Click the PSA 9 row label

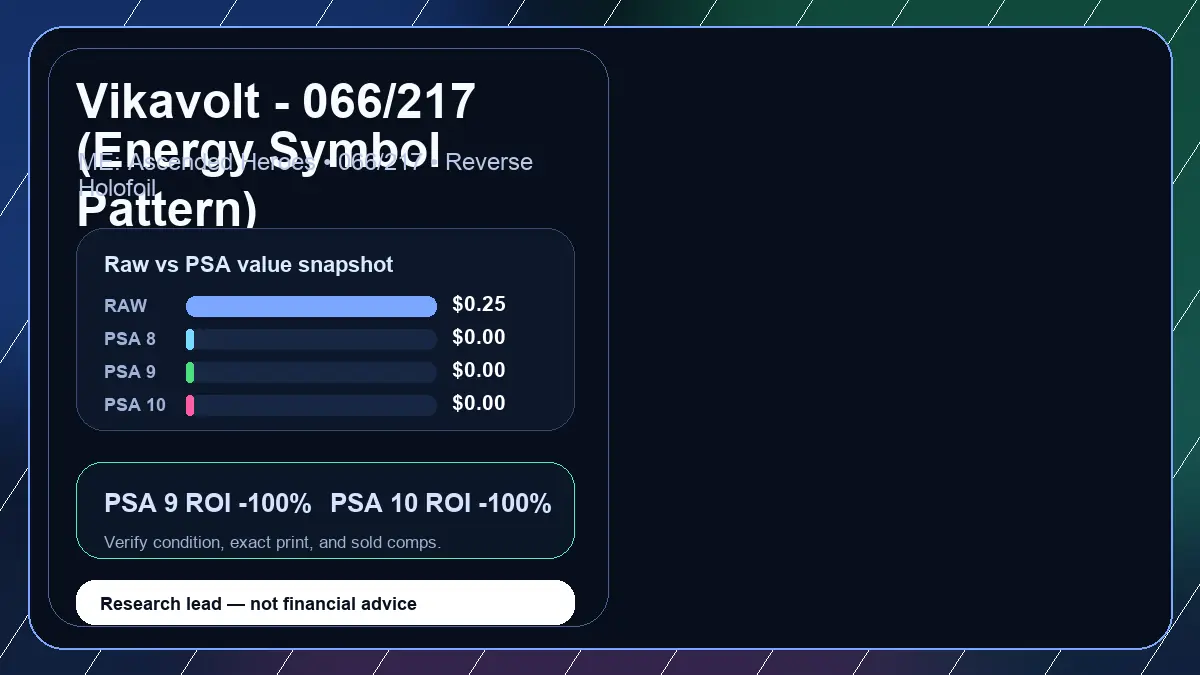[x=130, y=372]
